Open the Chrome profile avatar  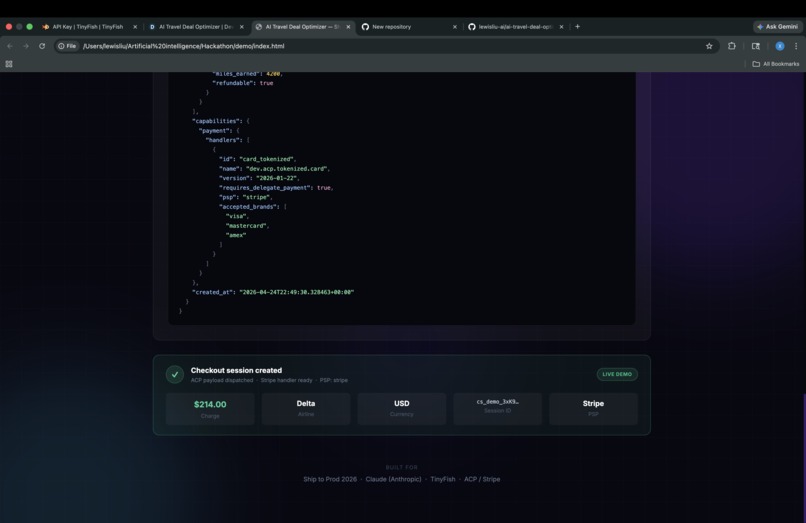pos(780,46)
